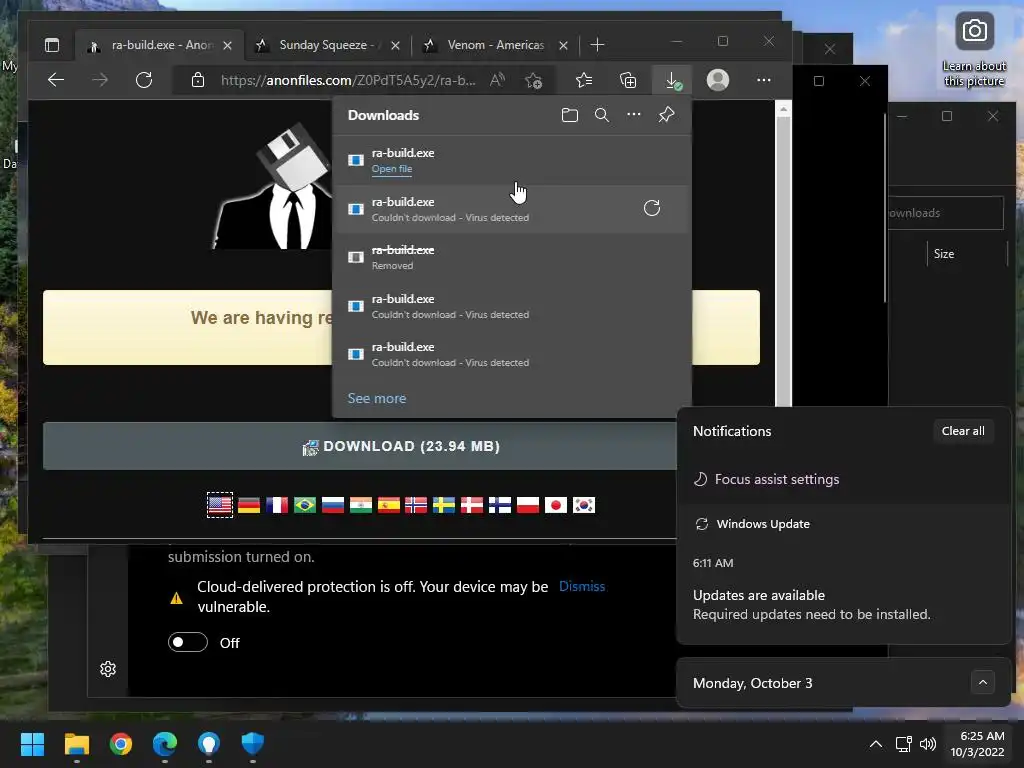Viewport: 1024px width, 768px height.
Task: Click File Explorer search downloads box
Action: pyautogui.click(x=945, y=213)
